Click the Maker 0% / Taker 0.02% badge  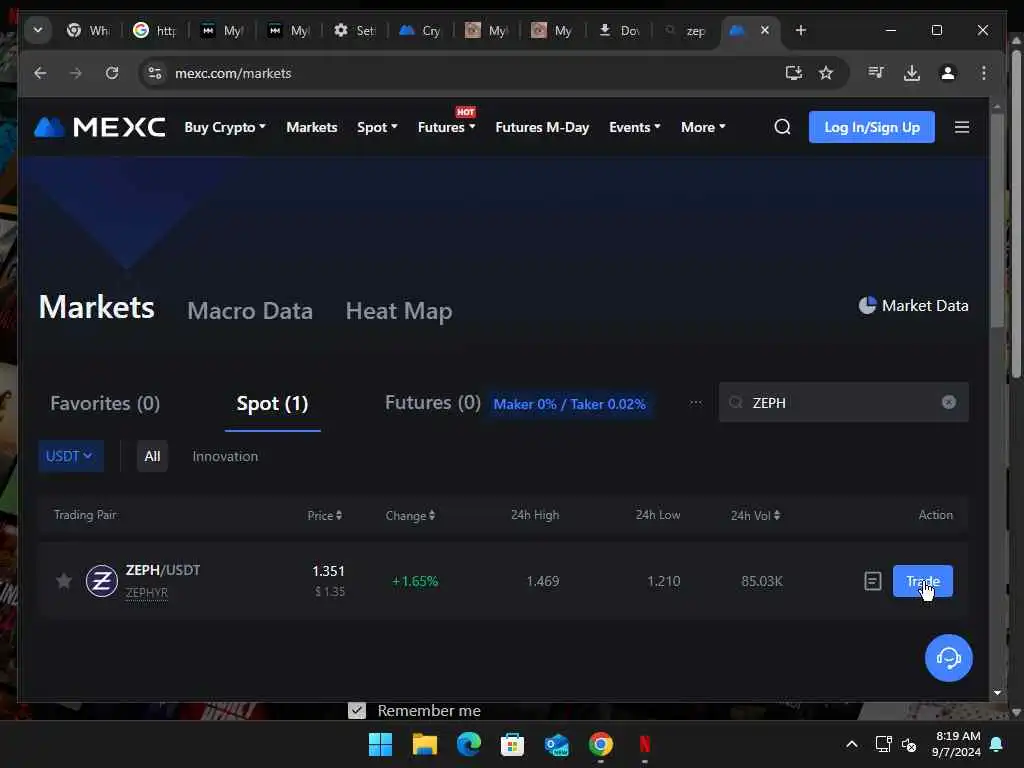point(569,404)
